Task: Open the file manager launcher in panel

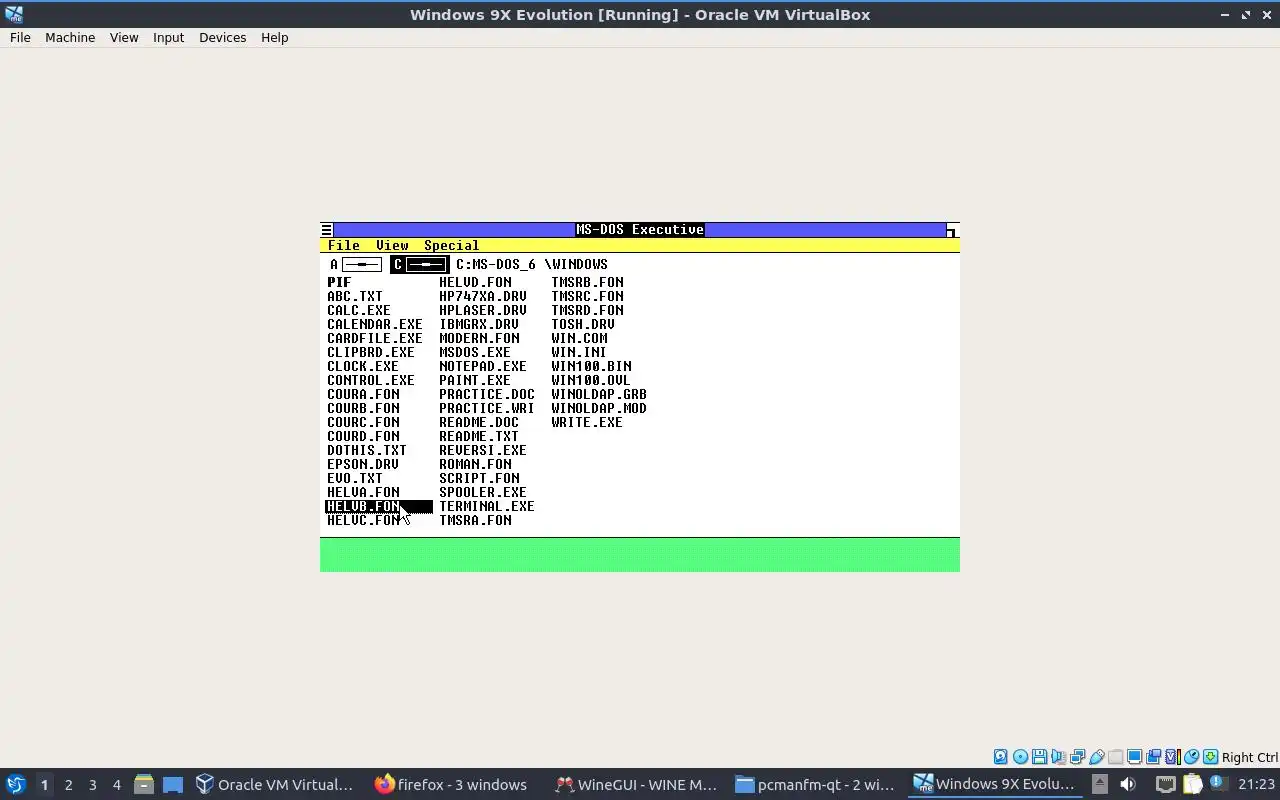Action: click(x=143, y=784)
